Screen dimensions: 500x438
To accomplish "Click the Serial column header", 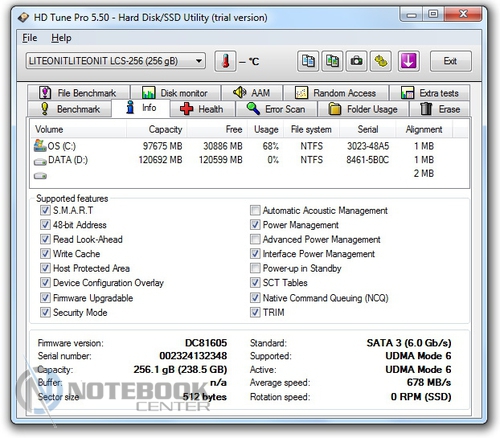I will 367,129.
